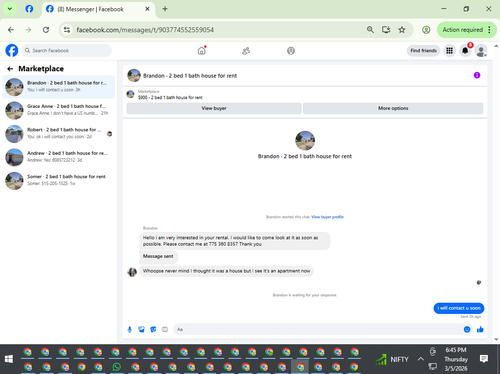Screen dimensions: 500x374
Task: Open the zoom magnifier icon in address bar
Action: pos(370,30)
